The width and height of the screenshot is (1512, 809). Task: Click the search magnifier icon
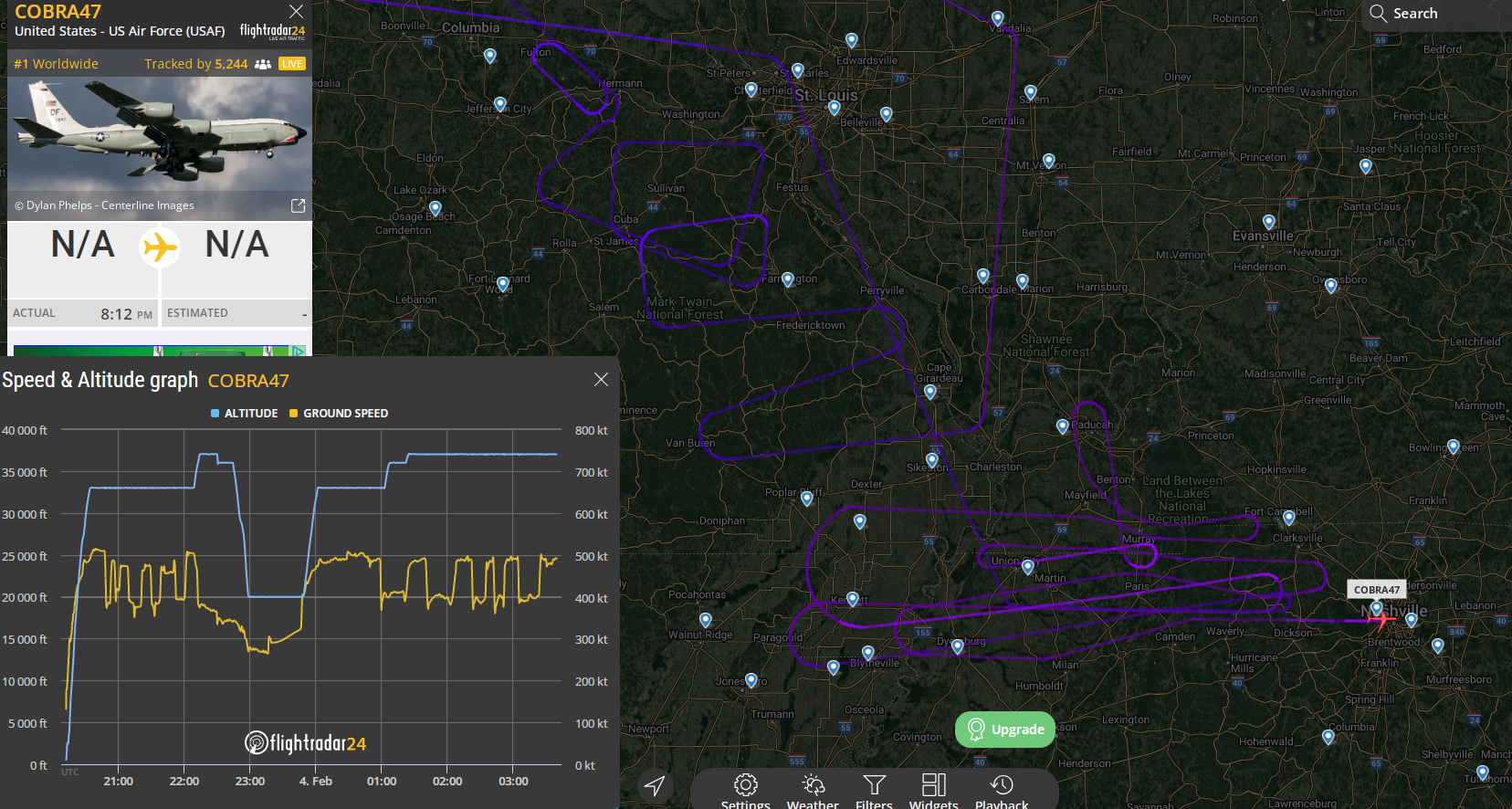click(1378, 13)
